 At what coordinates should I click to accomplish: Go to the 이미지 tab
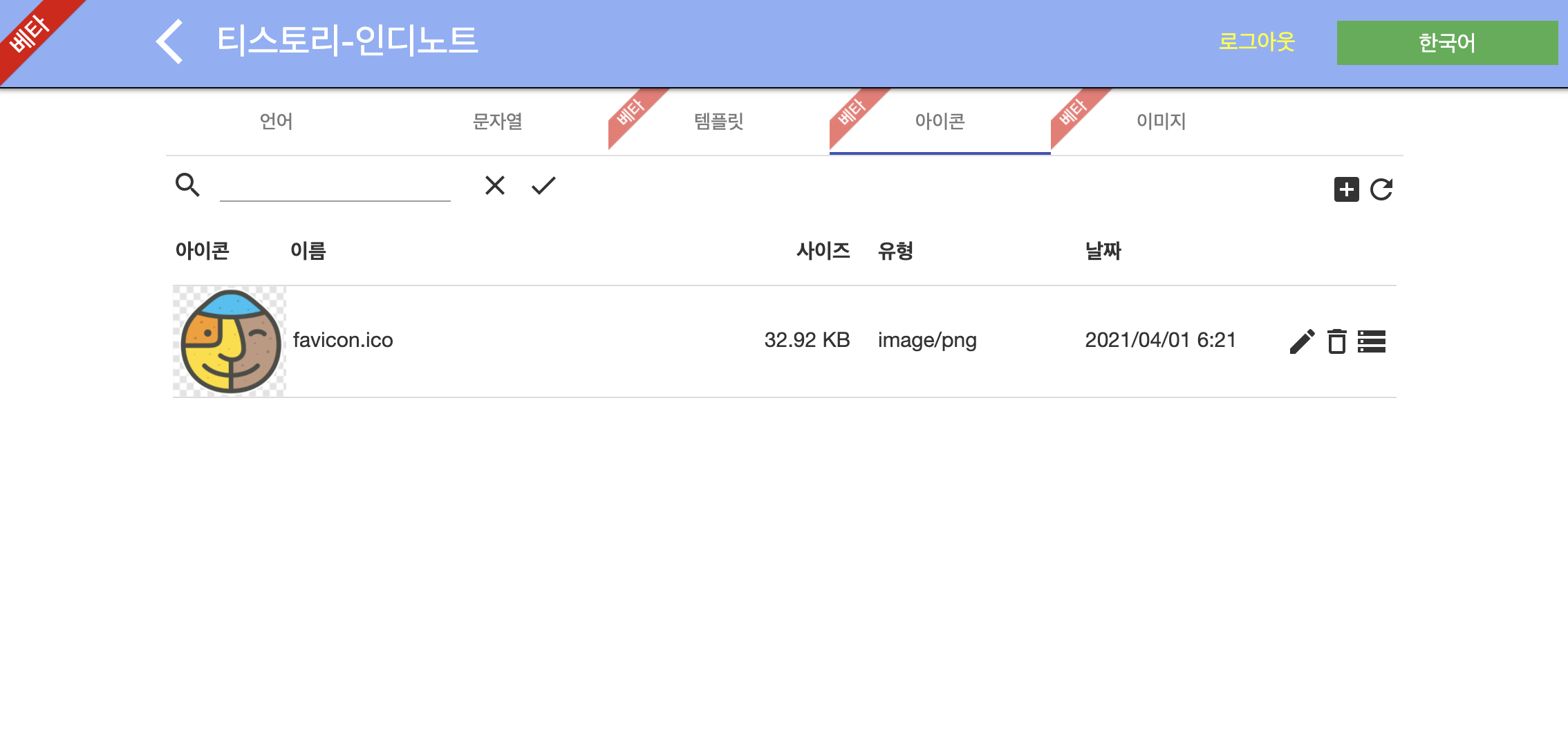pos(1161,122)
